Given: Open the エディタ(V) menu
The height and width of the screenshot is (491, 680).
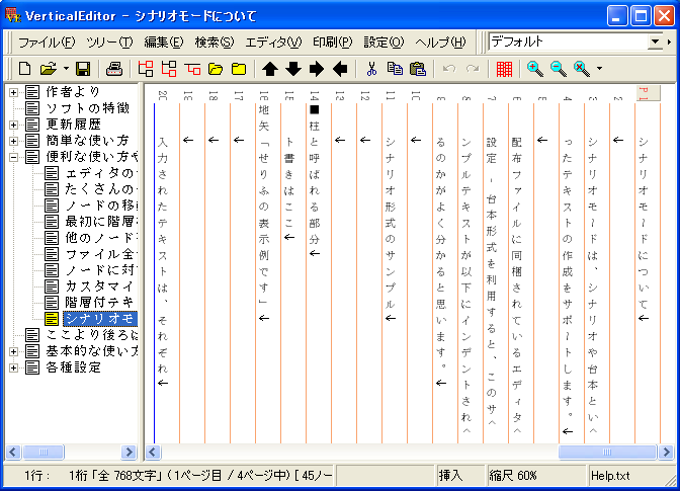Looking at the screenshot, I should point(274,42).
